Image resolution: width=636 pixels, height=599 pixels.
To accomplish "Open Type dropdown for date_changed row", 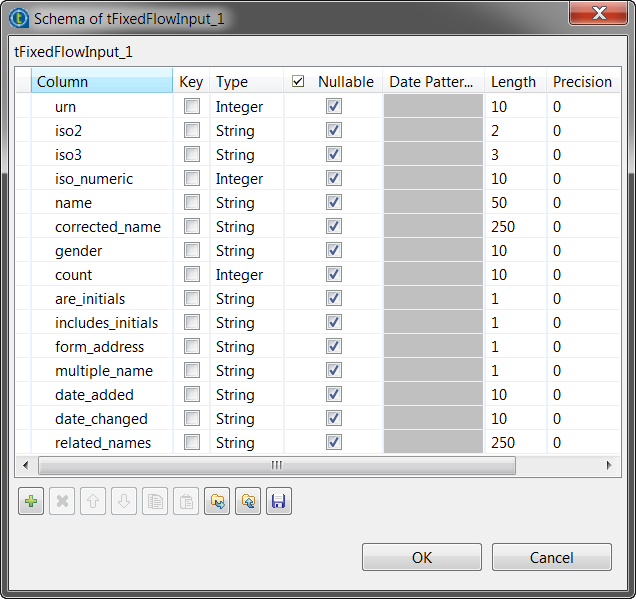I will (x=247, y=419).
